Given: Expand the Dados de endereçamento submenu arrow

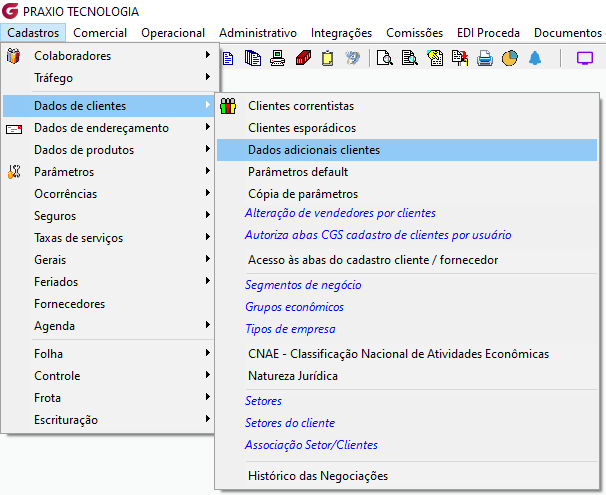Looking at the screenshot, I should click(208, 127).
